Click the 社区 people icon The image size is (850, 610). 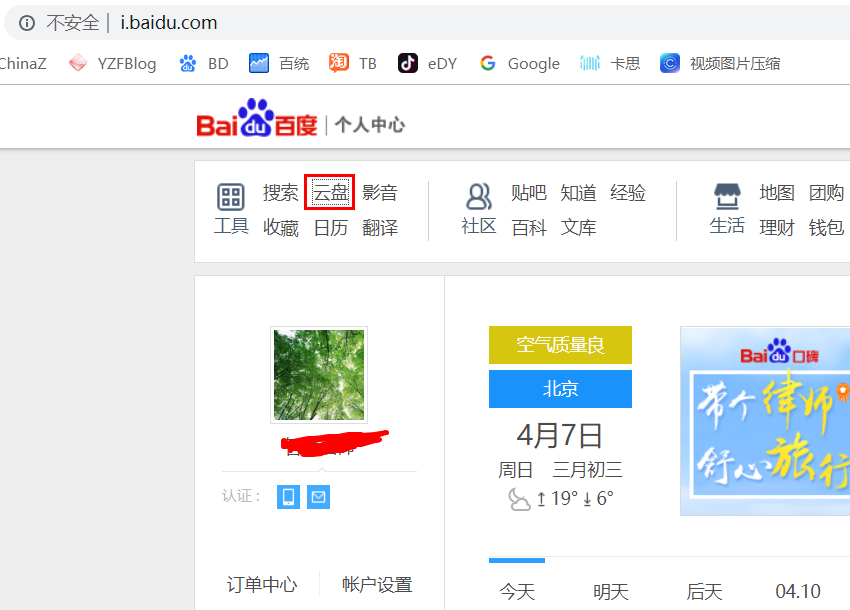pos(479,197)
